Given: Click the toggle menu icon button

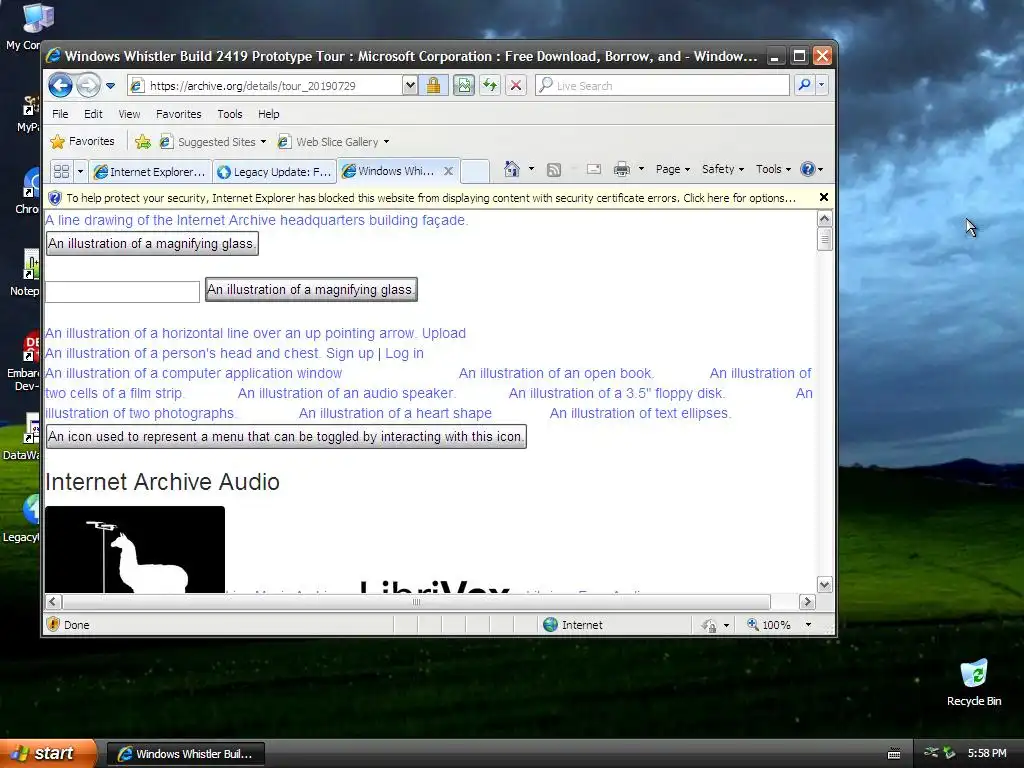Looking at the screenshot, I should [286, 436].
